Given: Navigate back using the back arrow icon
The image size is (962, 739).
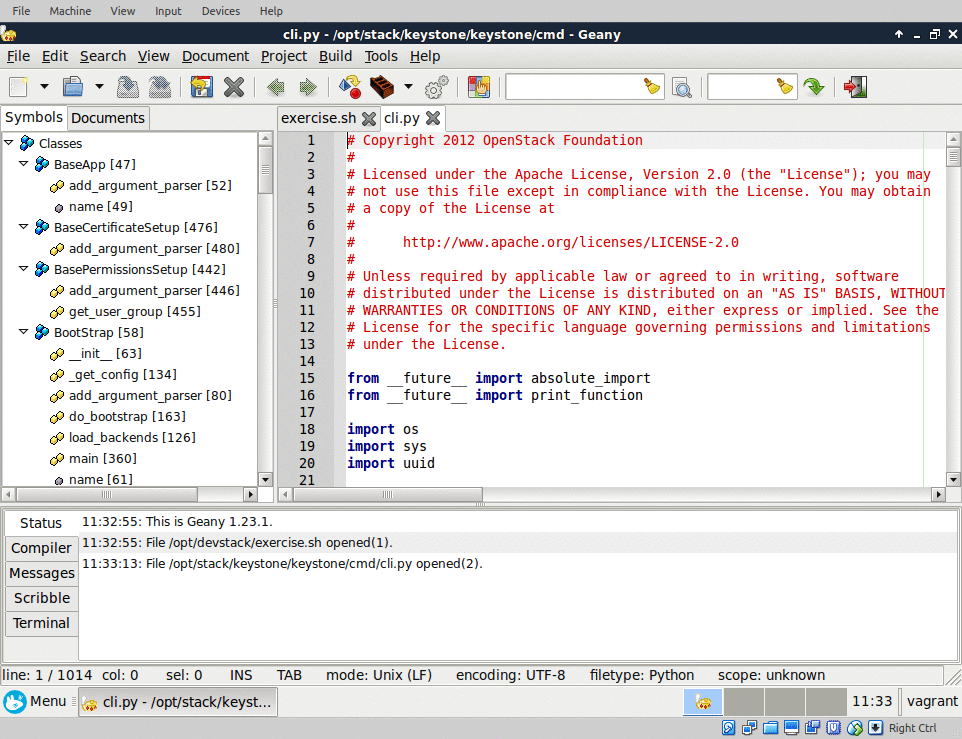Looking at the screenshot, I should coord(275,87).
